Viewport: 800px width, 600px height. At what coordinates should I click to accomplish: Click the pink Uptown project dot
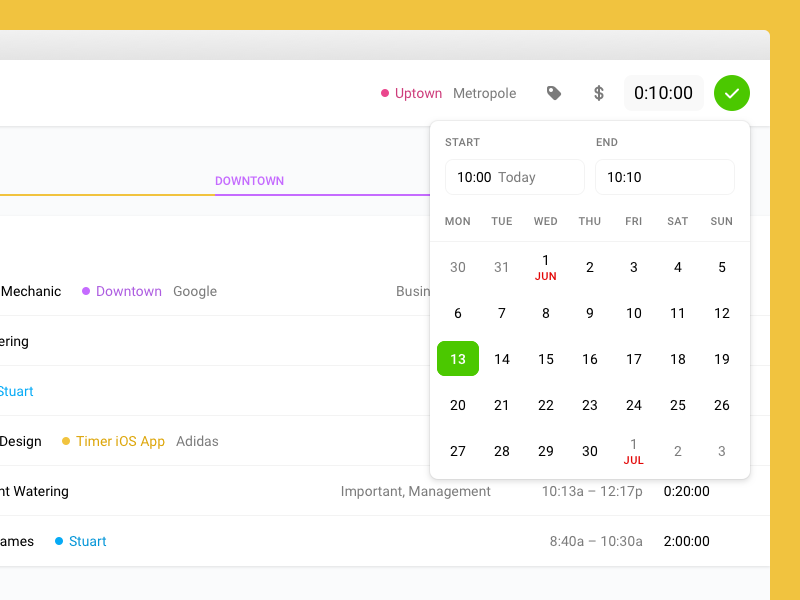(385, 94)
